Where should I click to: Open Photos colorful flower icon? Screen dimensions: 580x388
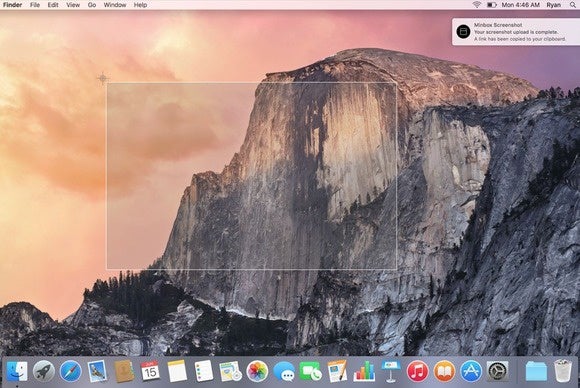pos(257,371)
